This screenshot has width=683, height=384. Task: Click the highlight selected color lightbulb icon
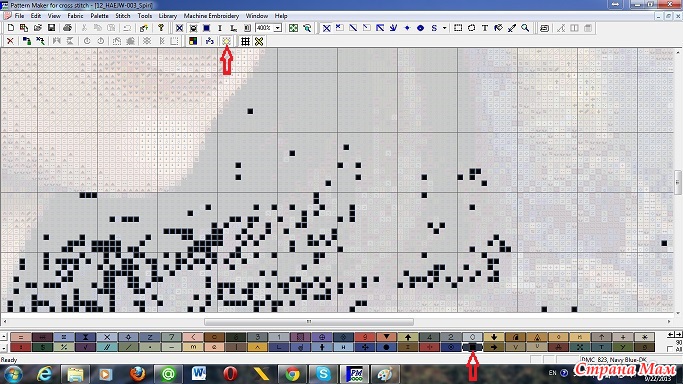pos(226,41)
